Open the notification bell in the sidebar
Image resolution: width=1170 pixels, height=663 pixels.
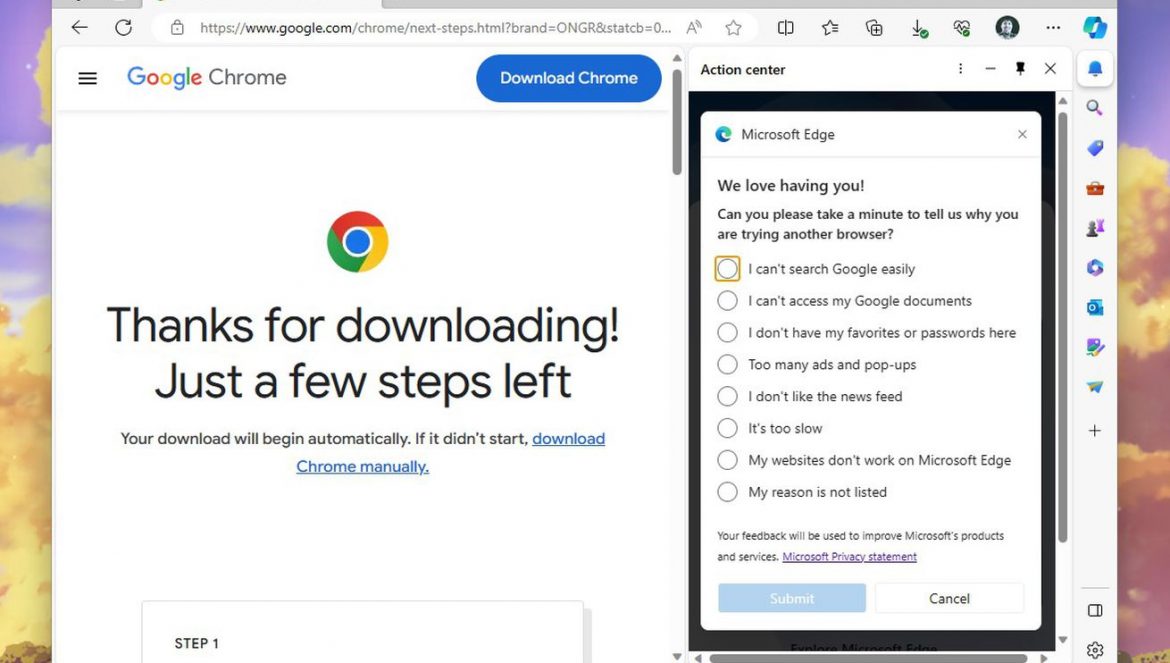1095,69
